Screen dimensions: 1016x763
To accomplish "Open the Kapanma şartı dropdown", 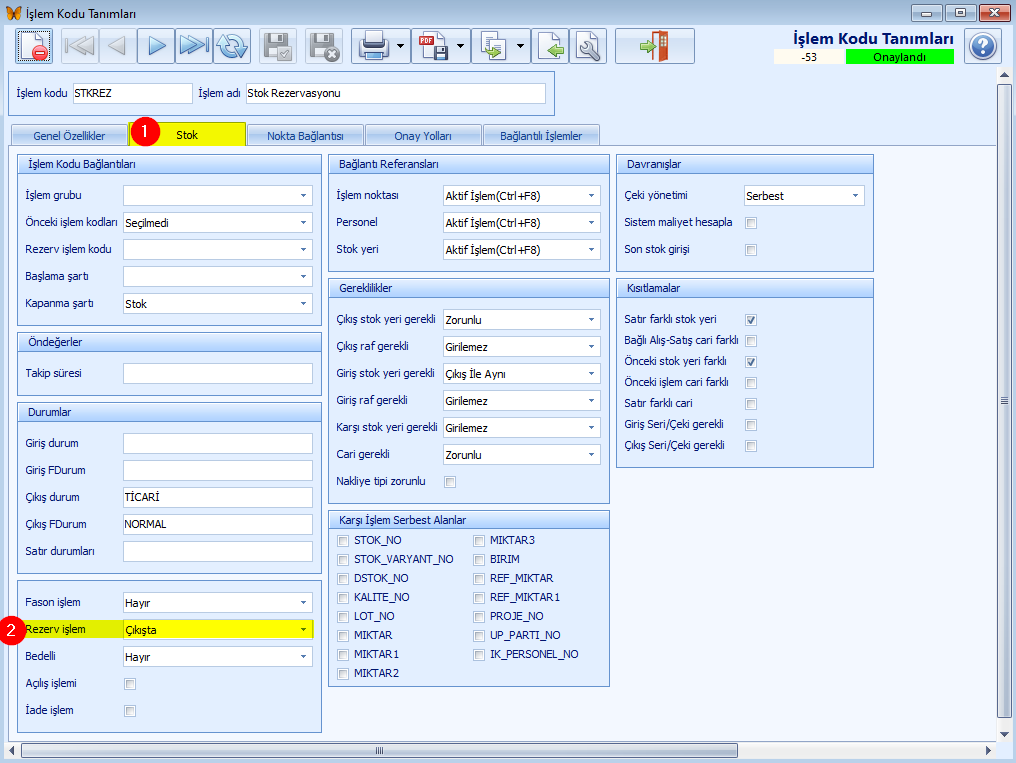I will (x=303, y=304).
